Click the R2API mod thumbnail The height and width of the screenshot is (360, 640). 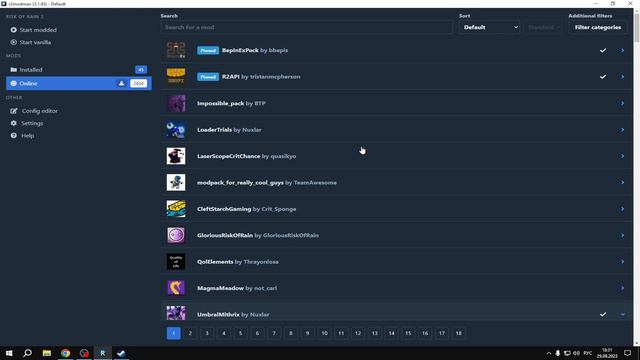176,77
